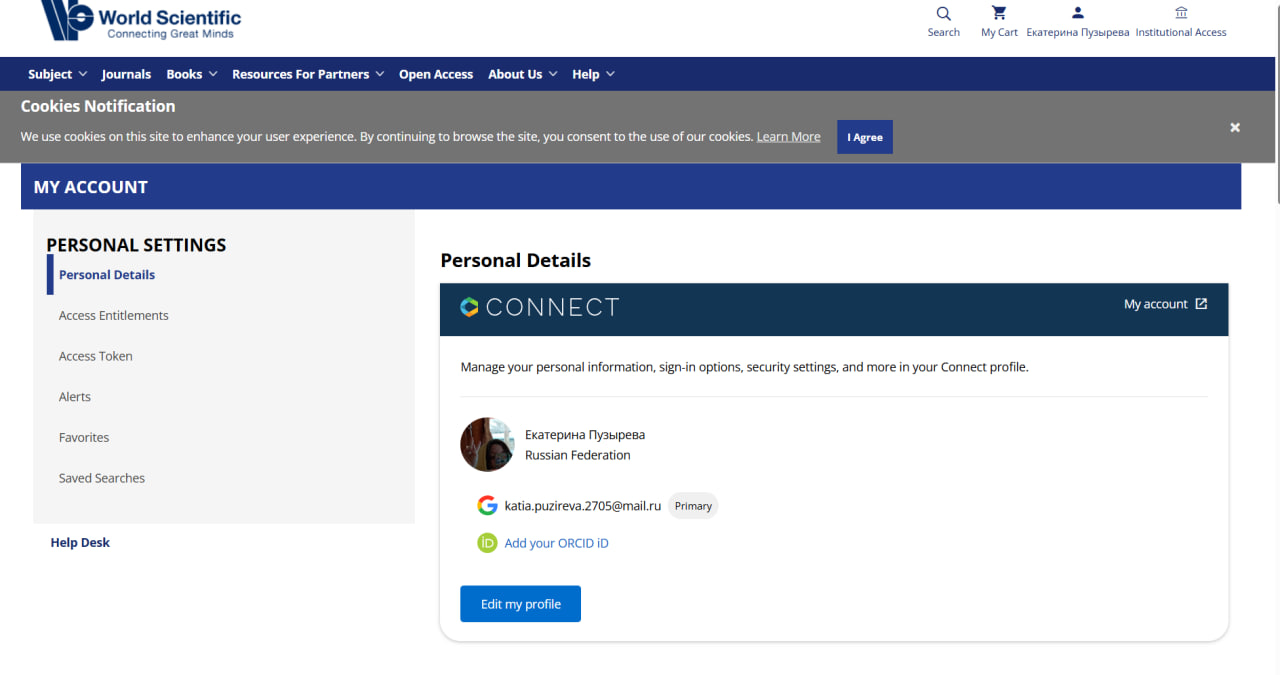Click the World Scientific logo
Viewport: 1280px width, 675px height.
(139, 21)
